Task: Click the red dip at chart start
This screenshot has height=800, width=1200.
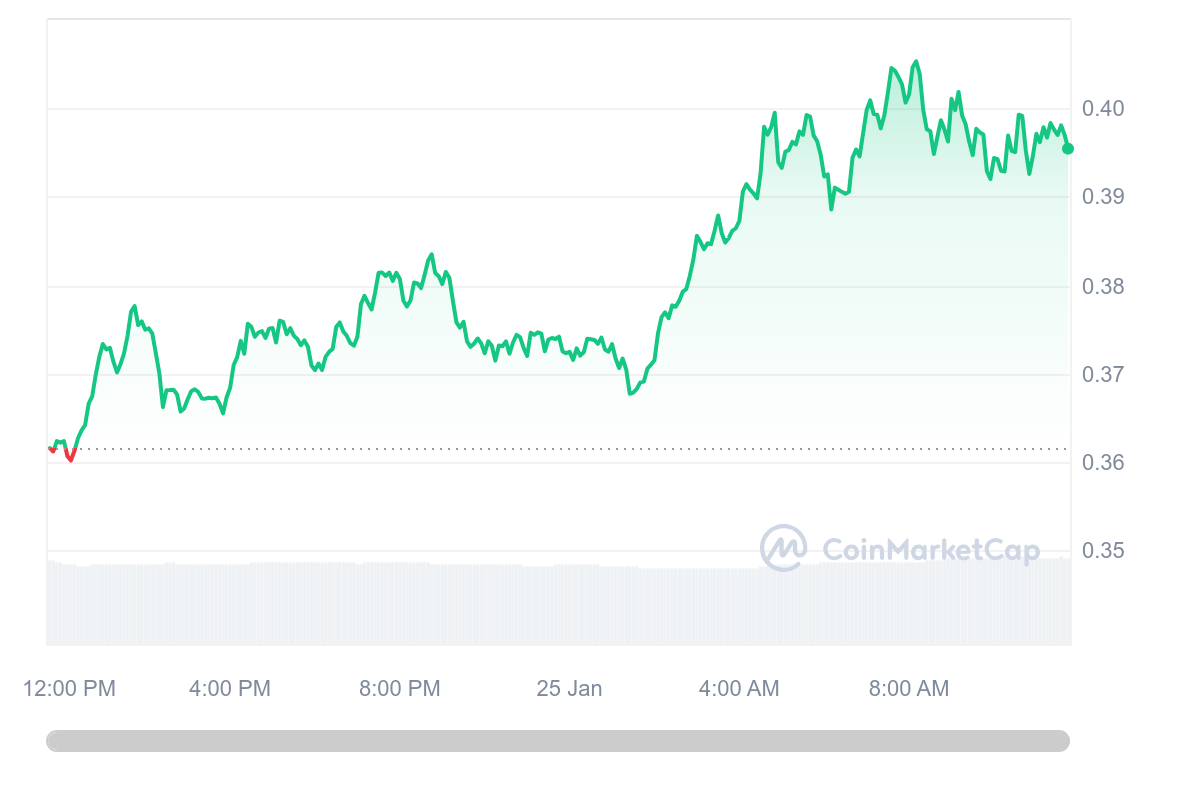Action: pyautogui.click(x=69, y=456)
